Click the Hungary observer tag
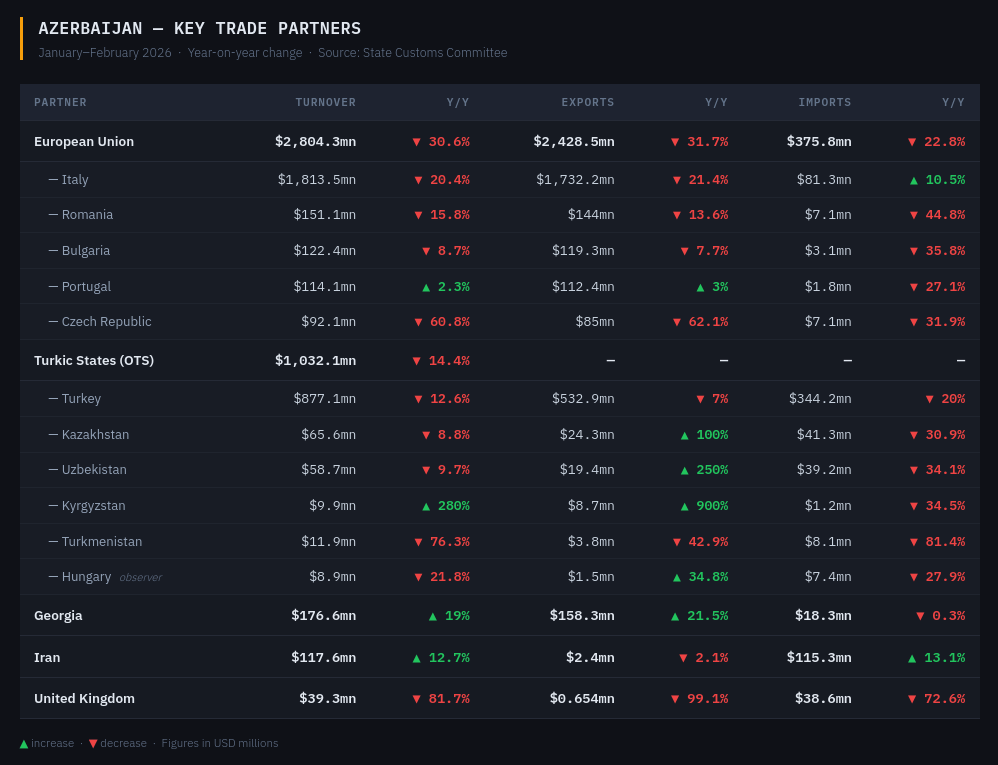This screenshot has height=765, width=998. tap(140, 578)
